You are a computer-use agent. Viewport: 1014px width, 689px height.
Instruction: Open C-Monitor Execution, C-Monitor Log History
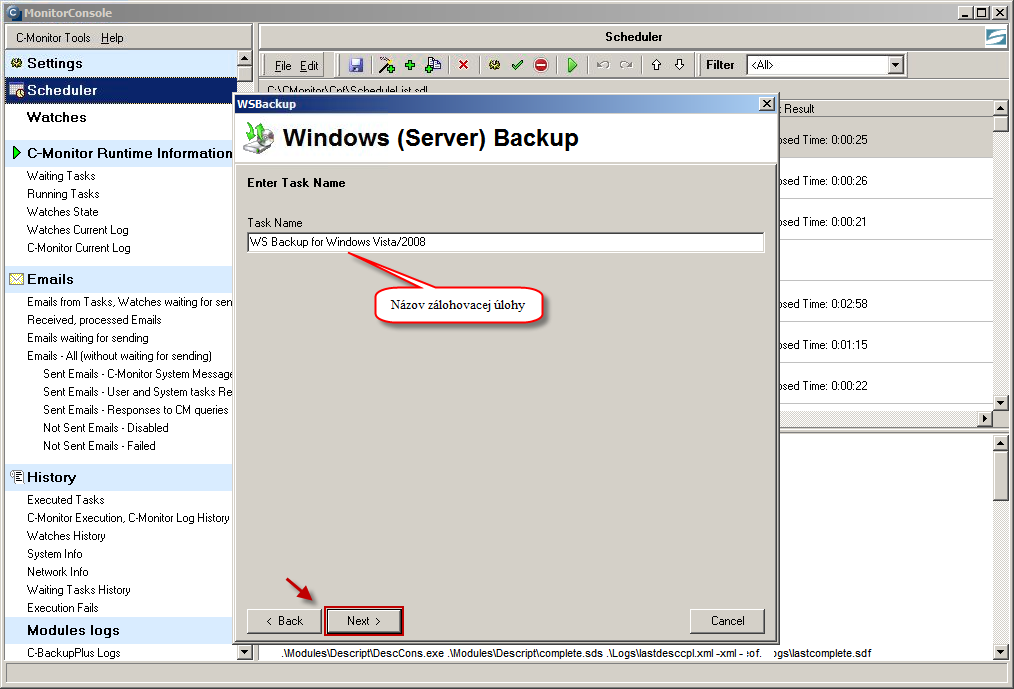128,518
